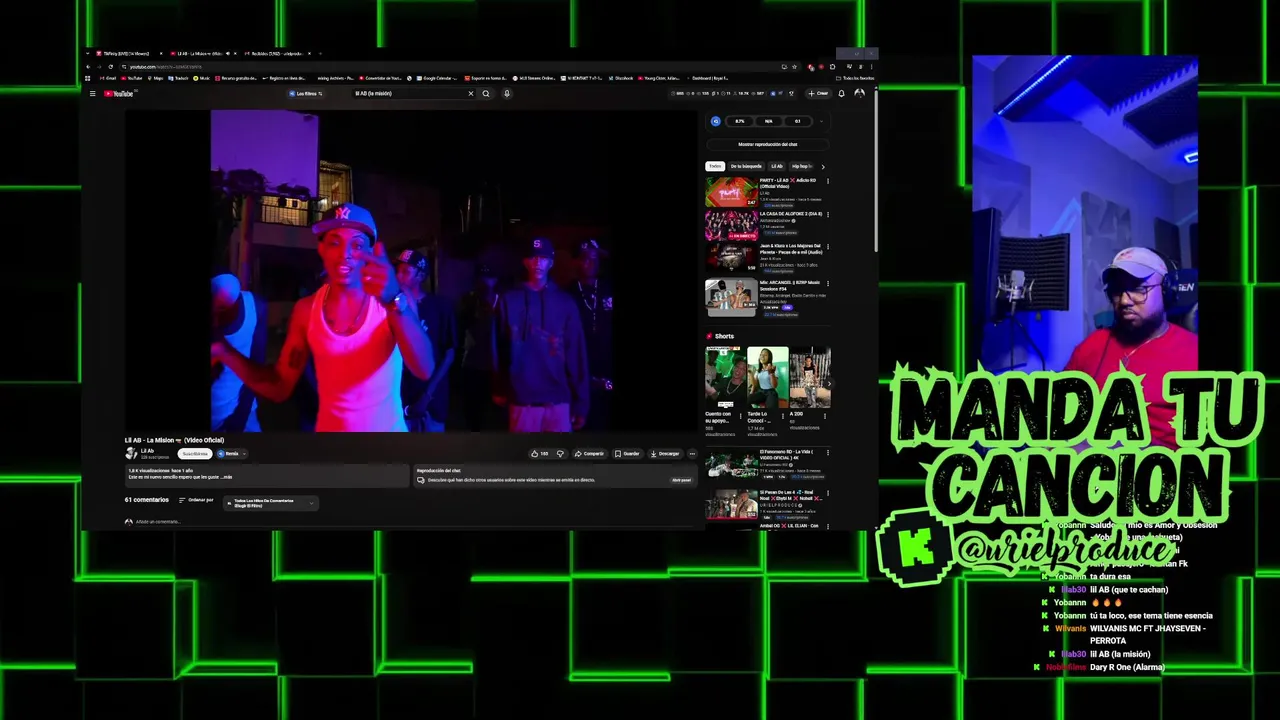Click the search magnifier button
The height and width of the screenshot is (720, 1280).
pyautogui.click(x=486, y=94)
